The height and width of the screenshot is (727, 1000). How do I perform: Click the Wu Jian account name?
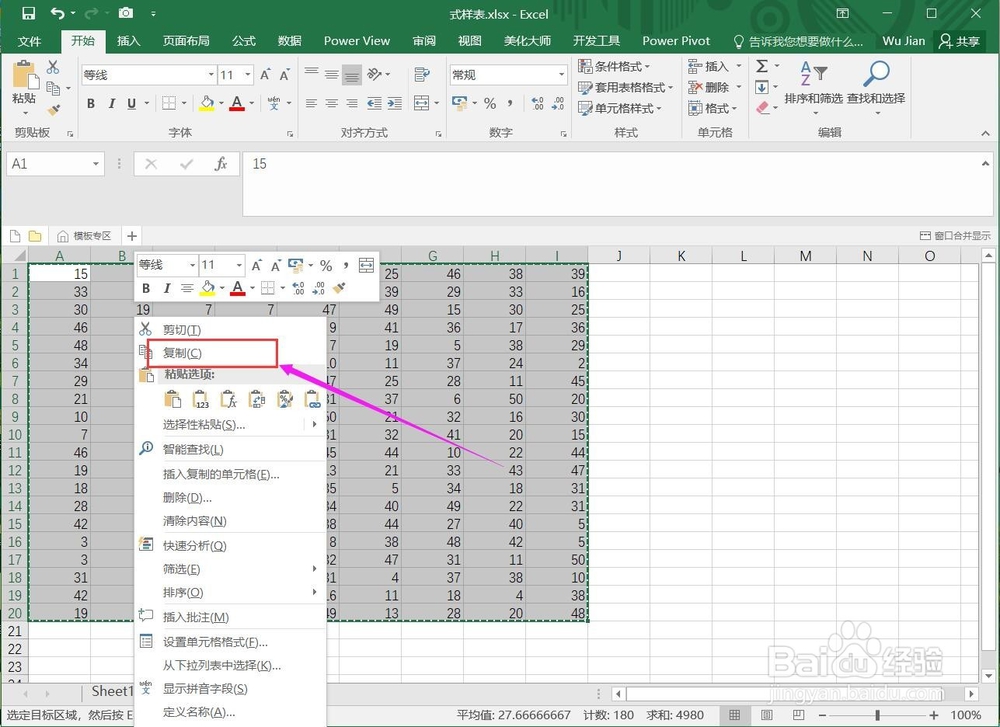pyautogui.click(x=903, y=41)
